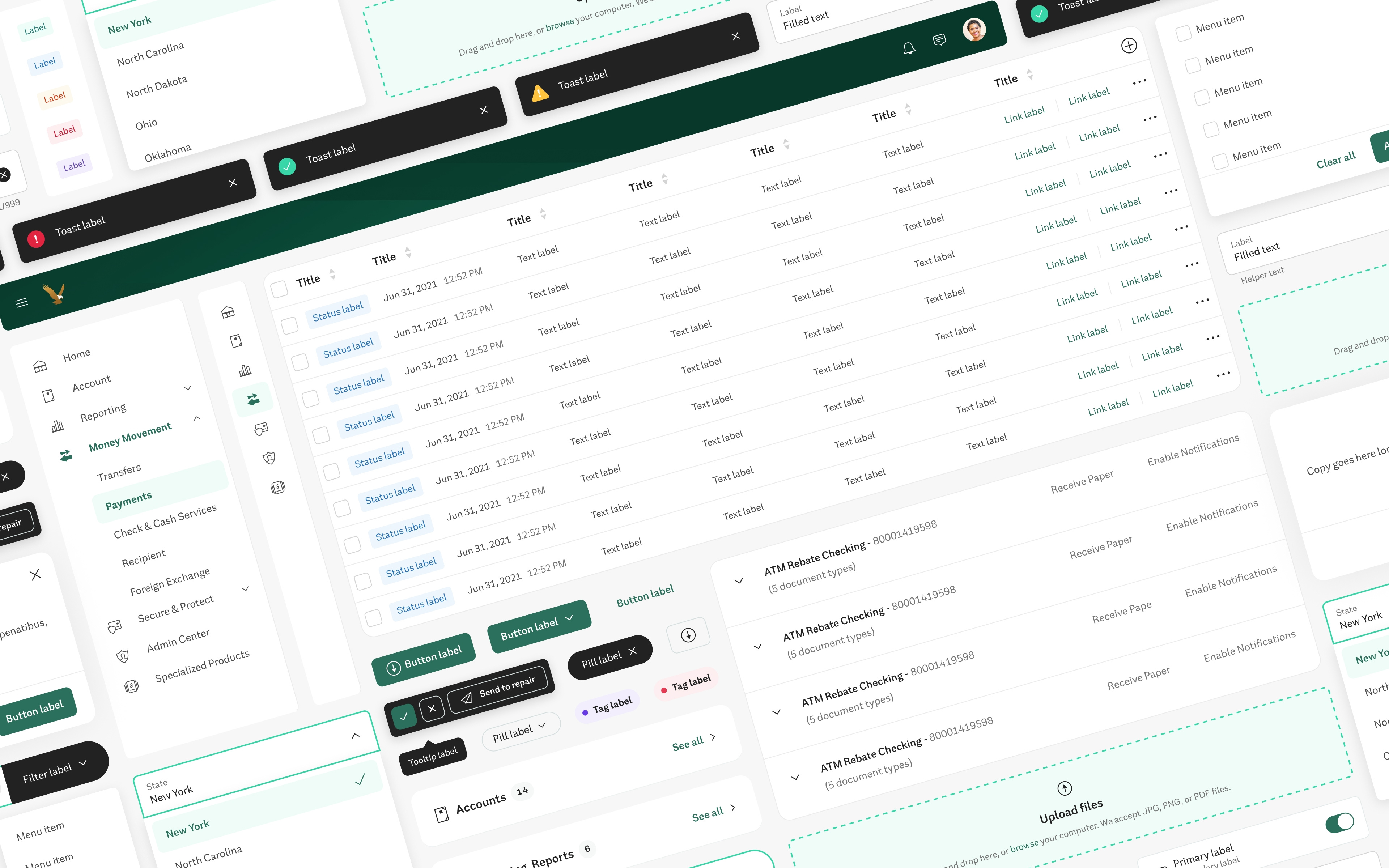Open user profile avatar
The height and width of the screenshot is (868, 1389).
974,30
